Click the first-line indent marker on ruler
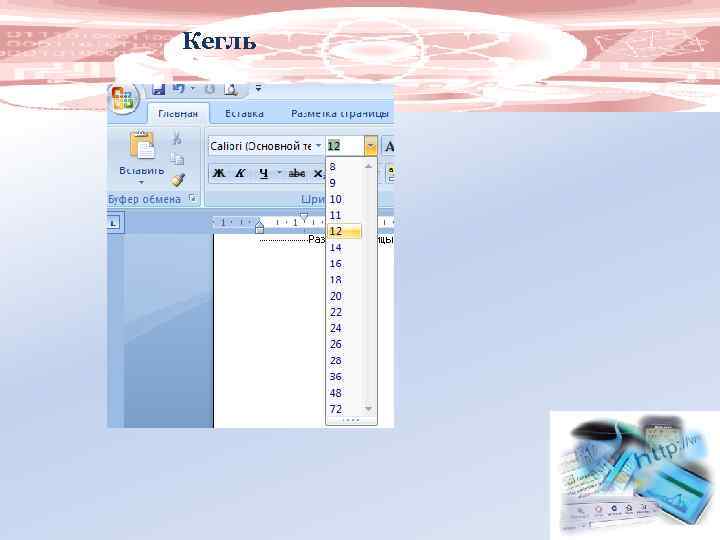This screenshot has width=720, height=540. (x=304, y=215)
